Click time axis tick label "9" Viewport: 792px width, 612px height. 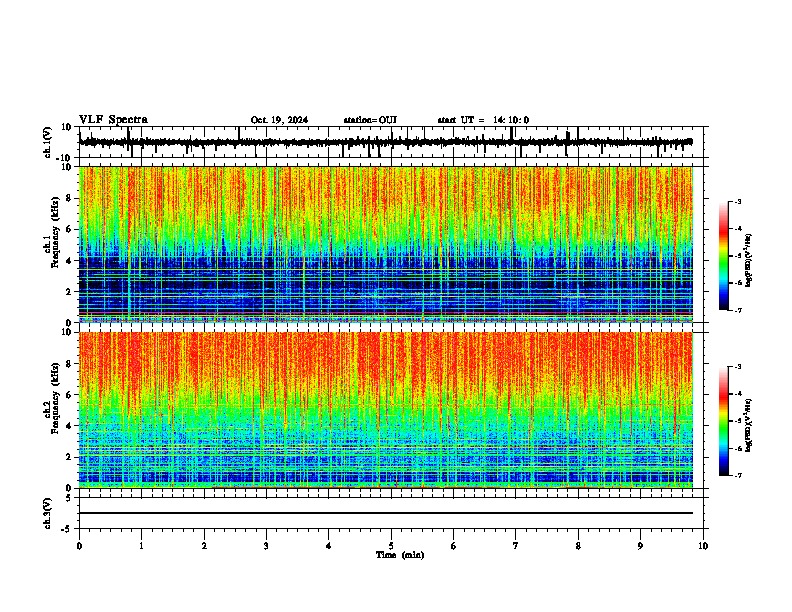point(640,546)
